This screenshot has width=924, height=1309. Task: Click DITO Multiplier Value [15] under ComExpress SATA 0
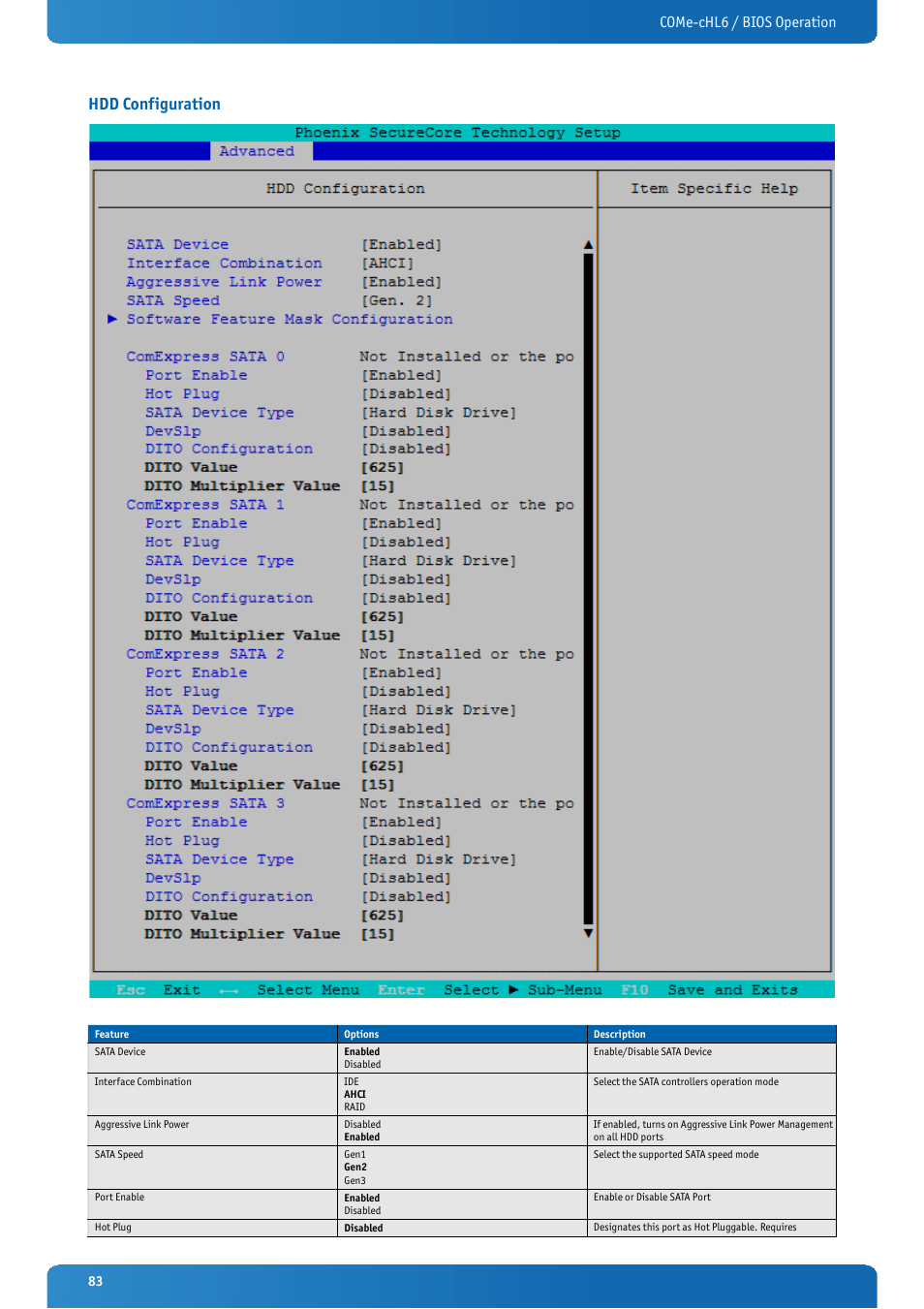[378, 485]
